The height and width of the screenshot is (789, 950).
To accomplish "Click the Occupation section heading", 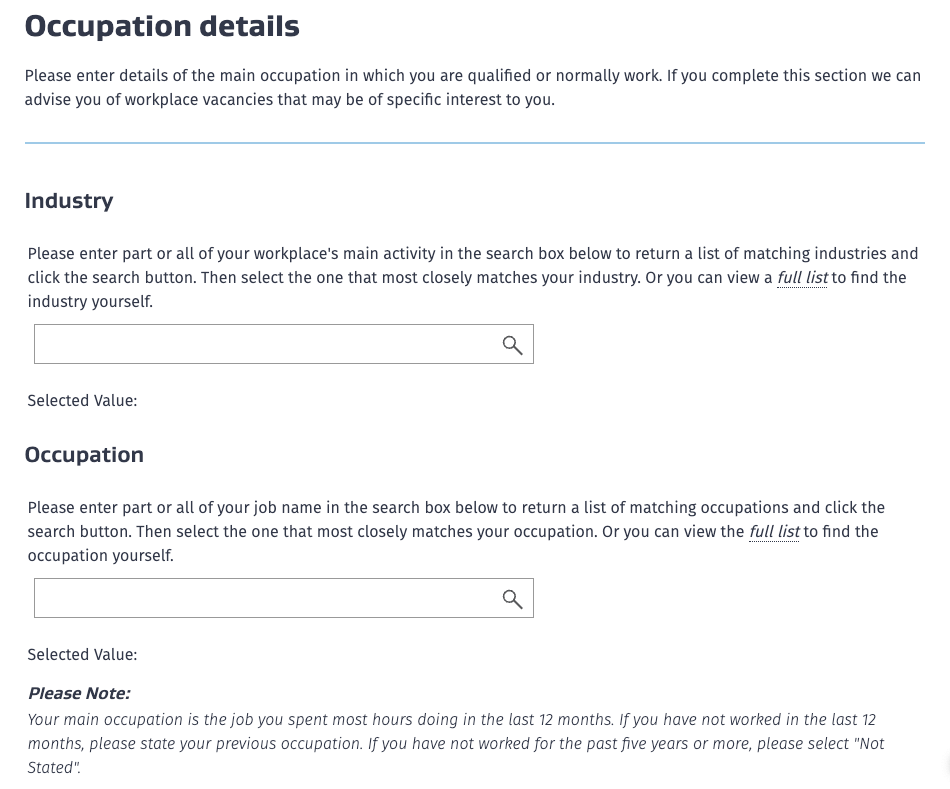I will tap(84, 455).
